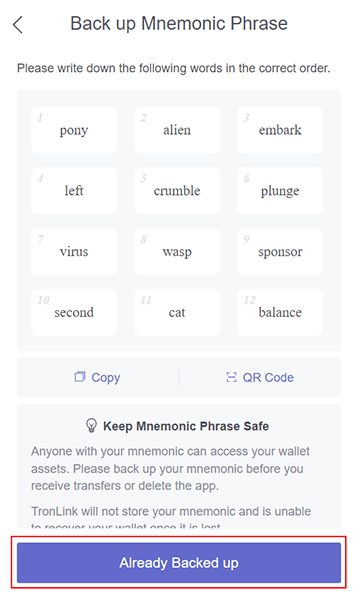Select word 12 "balance" tile
The width and height of the screenshot is (360, 600).
(x=280, y=313)
